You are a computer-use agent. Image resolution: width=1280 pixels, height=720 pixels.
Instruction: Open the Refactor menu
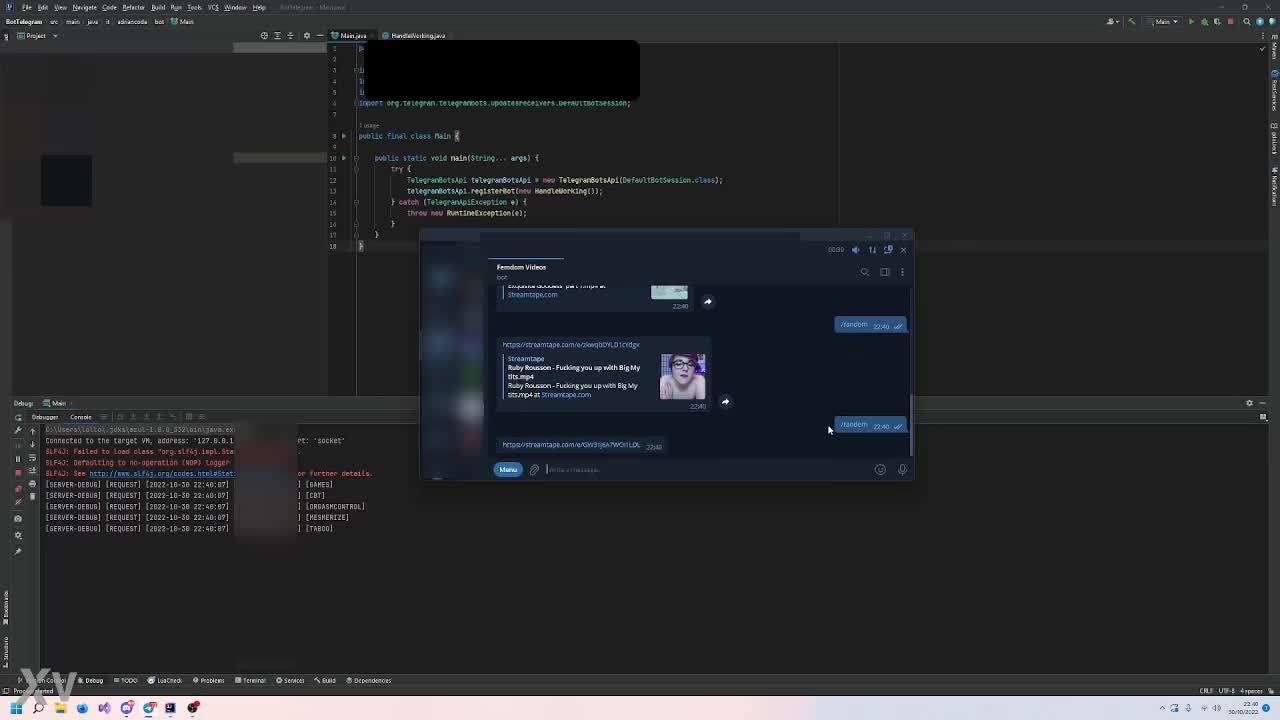tap(133, 7)
